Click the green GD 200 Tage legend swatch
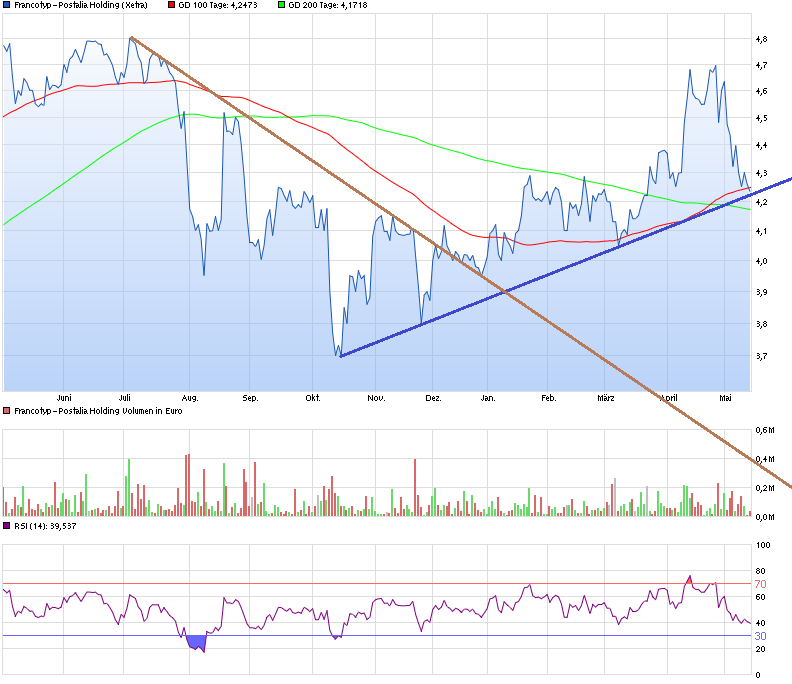Image resolution: width=792 pixels, height=684 pixels. [281, 5]
